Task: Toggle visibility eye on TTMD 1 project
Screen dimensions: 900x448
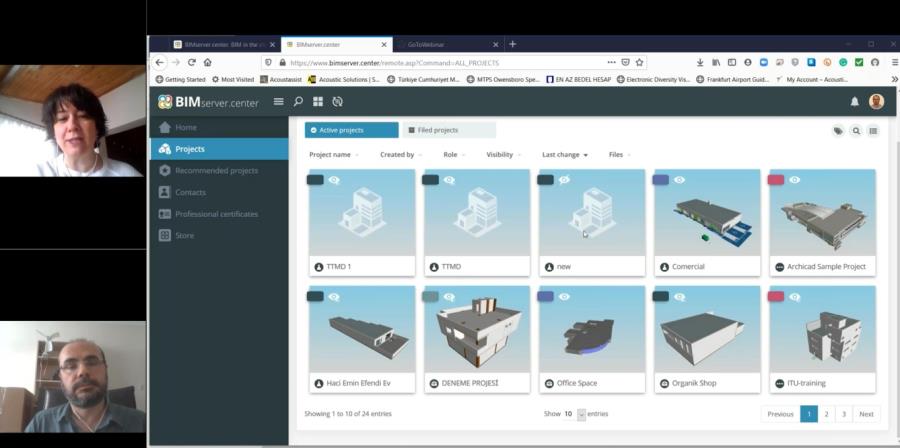Action: tap(334, 180)
